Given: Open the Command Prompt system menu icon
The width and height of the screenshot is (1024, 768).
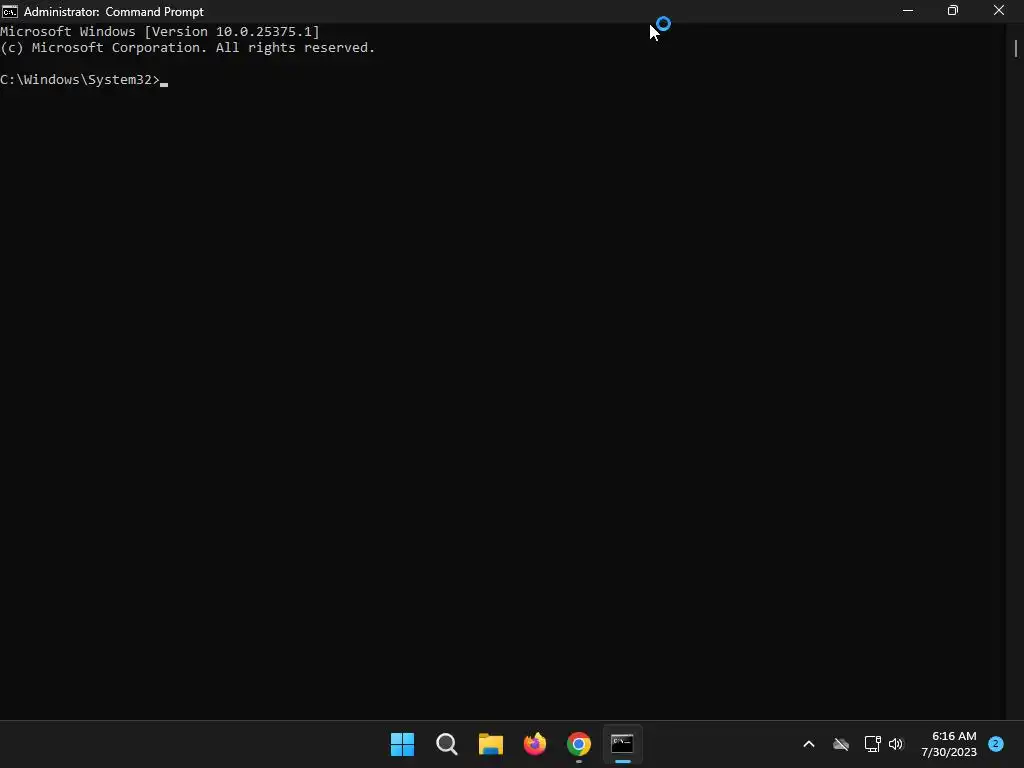Looking at the screenshot, I should 10,11.
